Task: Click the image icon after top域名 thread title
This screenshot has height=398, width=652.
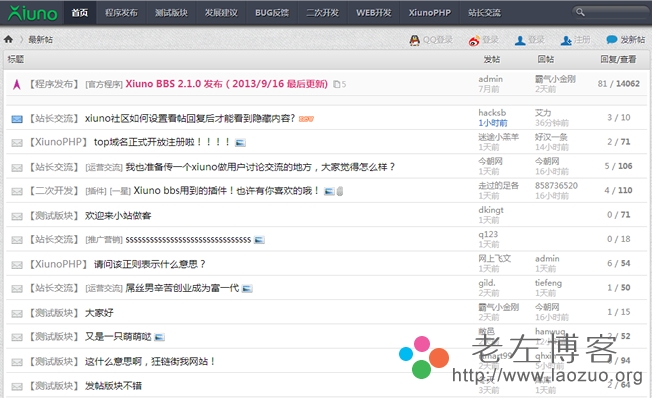Action: 240,143
